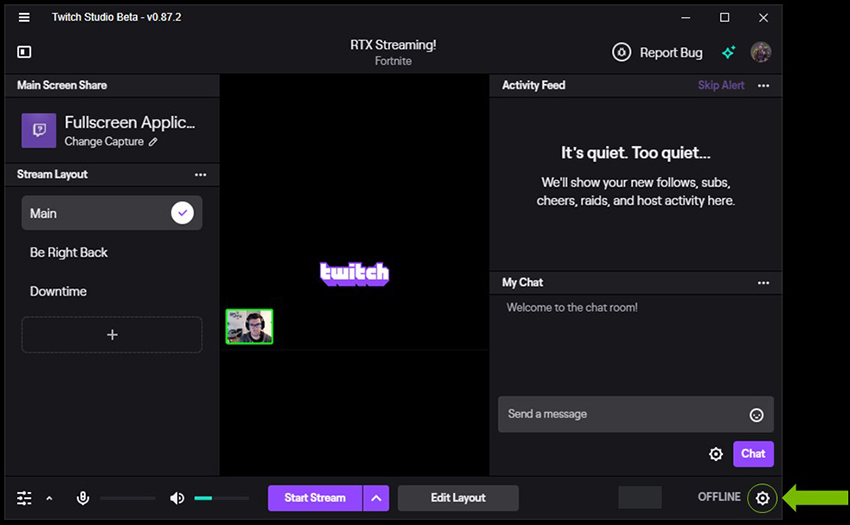The image size is (850, 525).
Task: Switch to Downtime layout
Action: click(58, 291)
